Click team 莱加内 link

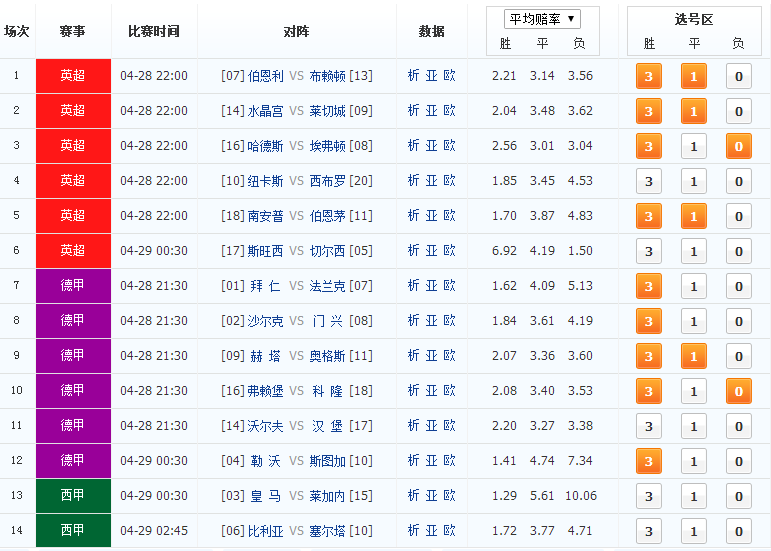[x=327, y=496]
